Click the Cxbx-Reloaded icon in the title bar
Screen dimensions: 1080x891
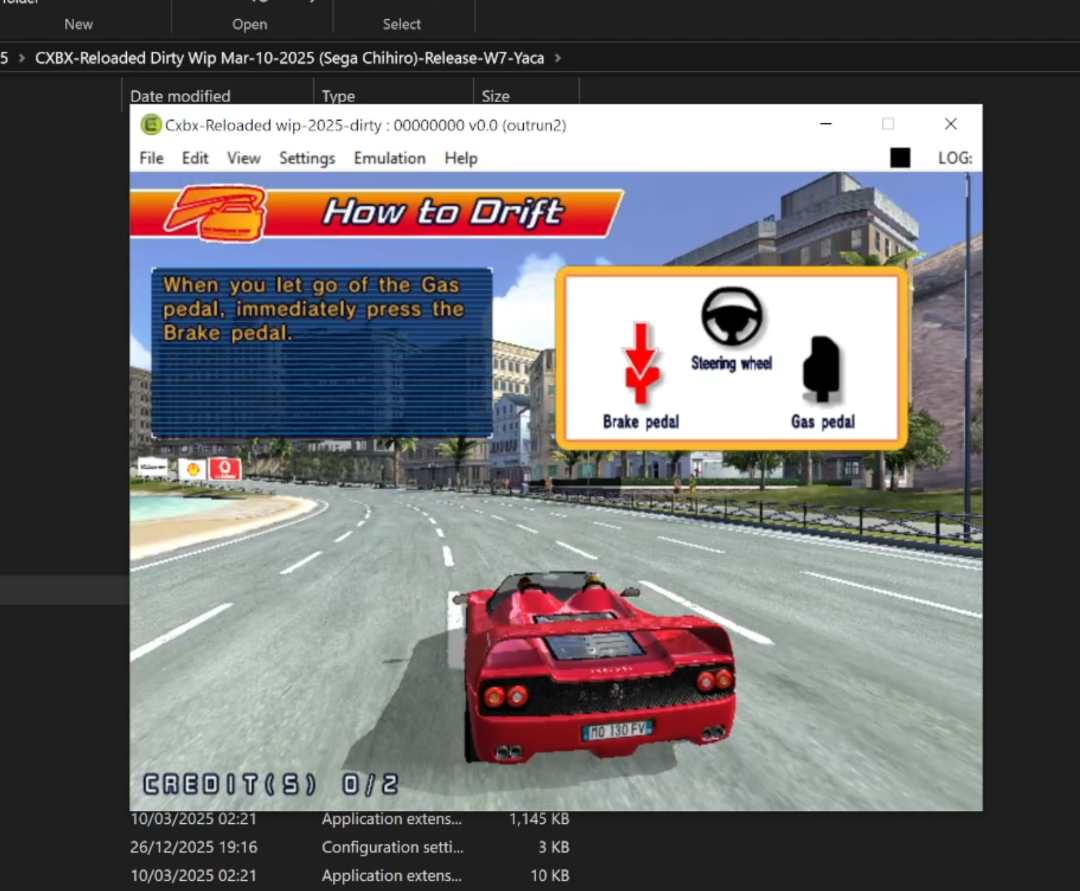pos(151,125)
